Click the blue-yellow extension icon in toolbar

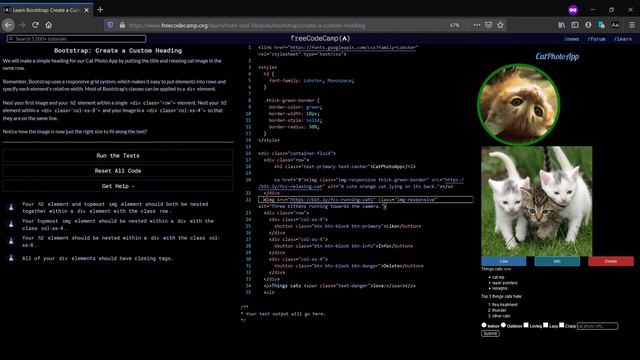point(601,25)
